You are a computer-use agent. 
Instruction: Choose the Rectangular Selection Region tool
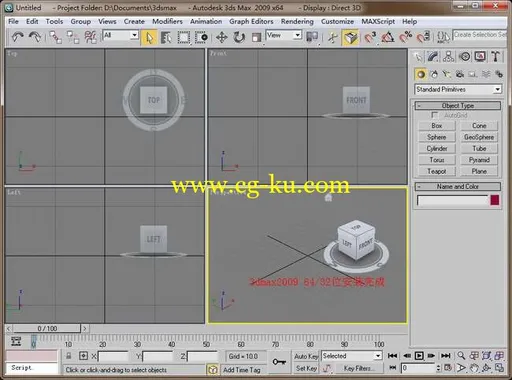click(x=183, y=37)
